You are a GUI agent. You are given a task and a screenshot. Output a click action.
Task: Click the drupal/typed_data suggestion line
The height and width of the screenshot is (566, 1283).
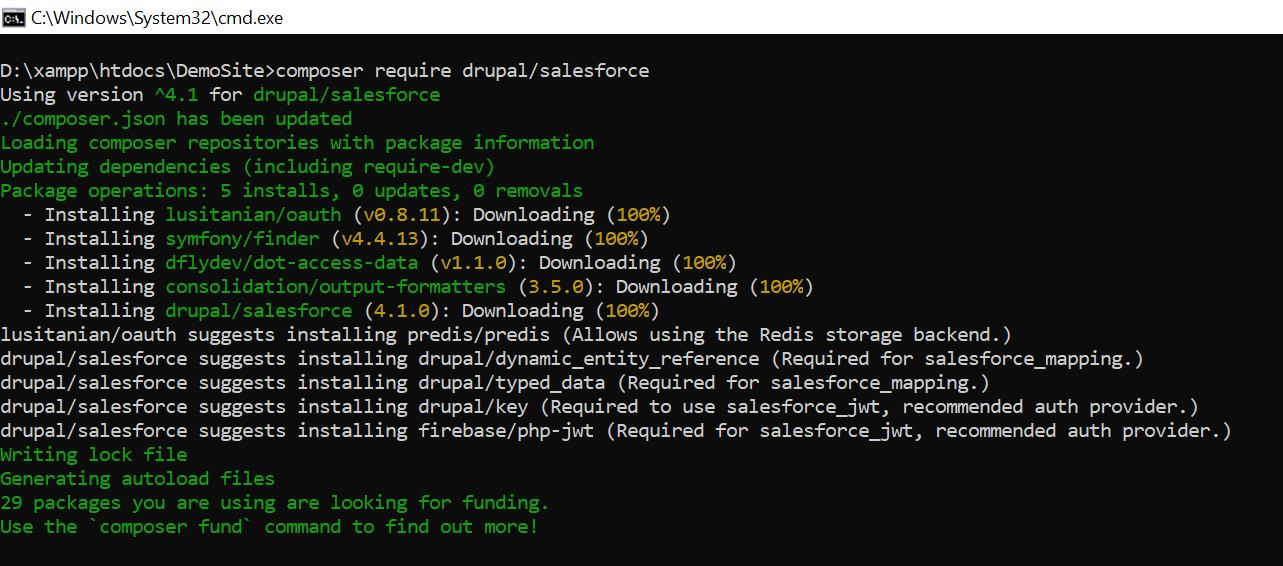(495, 383)
